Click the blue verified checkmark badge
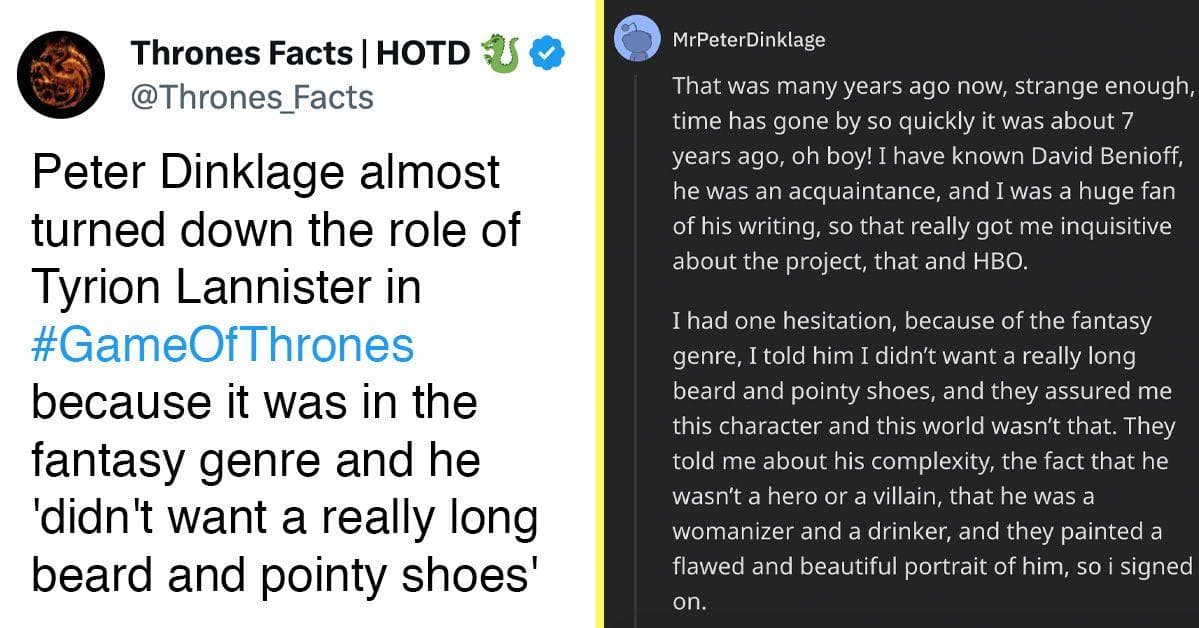 [547, 54]
